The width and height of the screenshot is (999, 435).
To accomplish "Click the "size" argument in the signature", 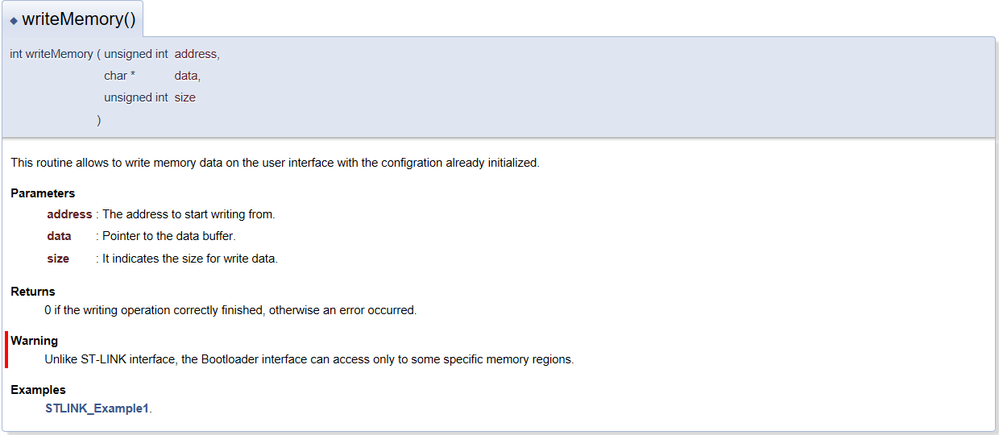I will pos(185,98).
